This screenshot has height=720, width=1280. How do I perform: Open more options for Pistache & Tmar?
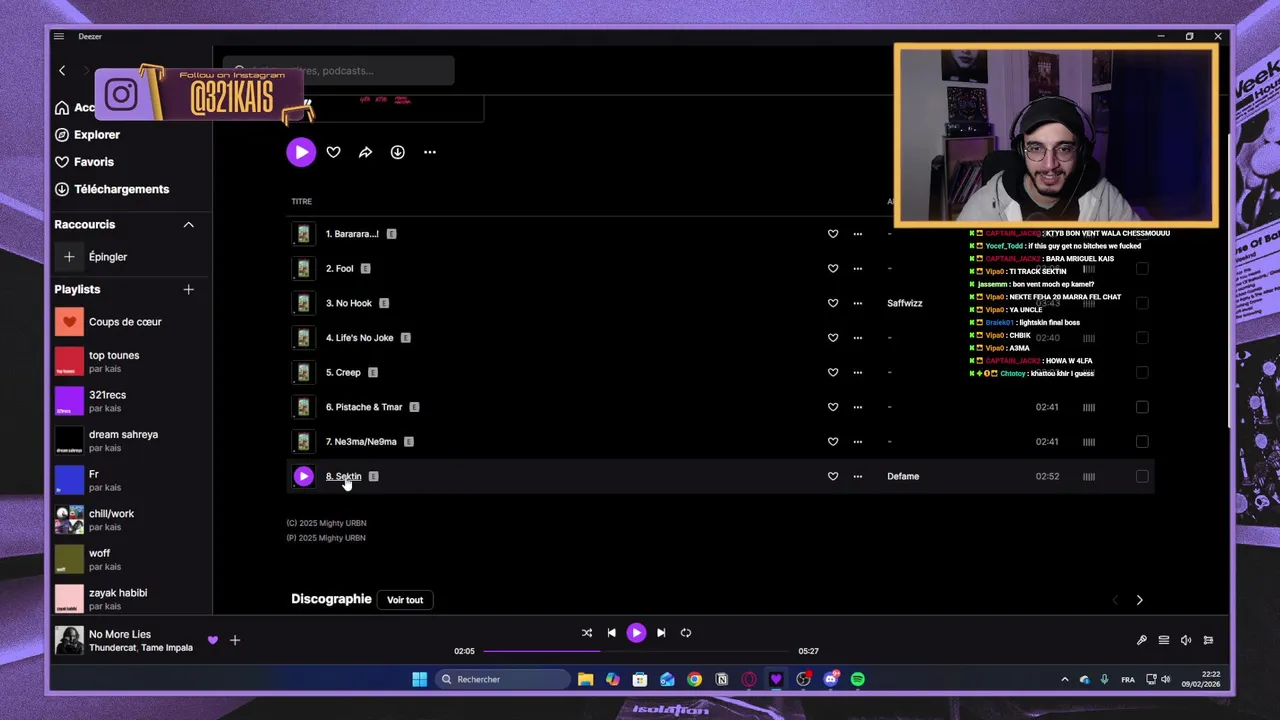pos(858,407)
